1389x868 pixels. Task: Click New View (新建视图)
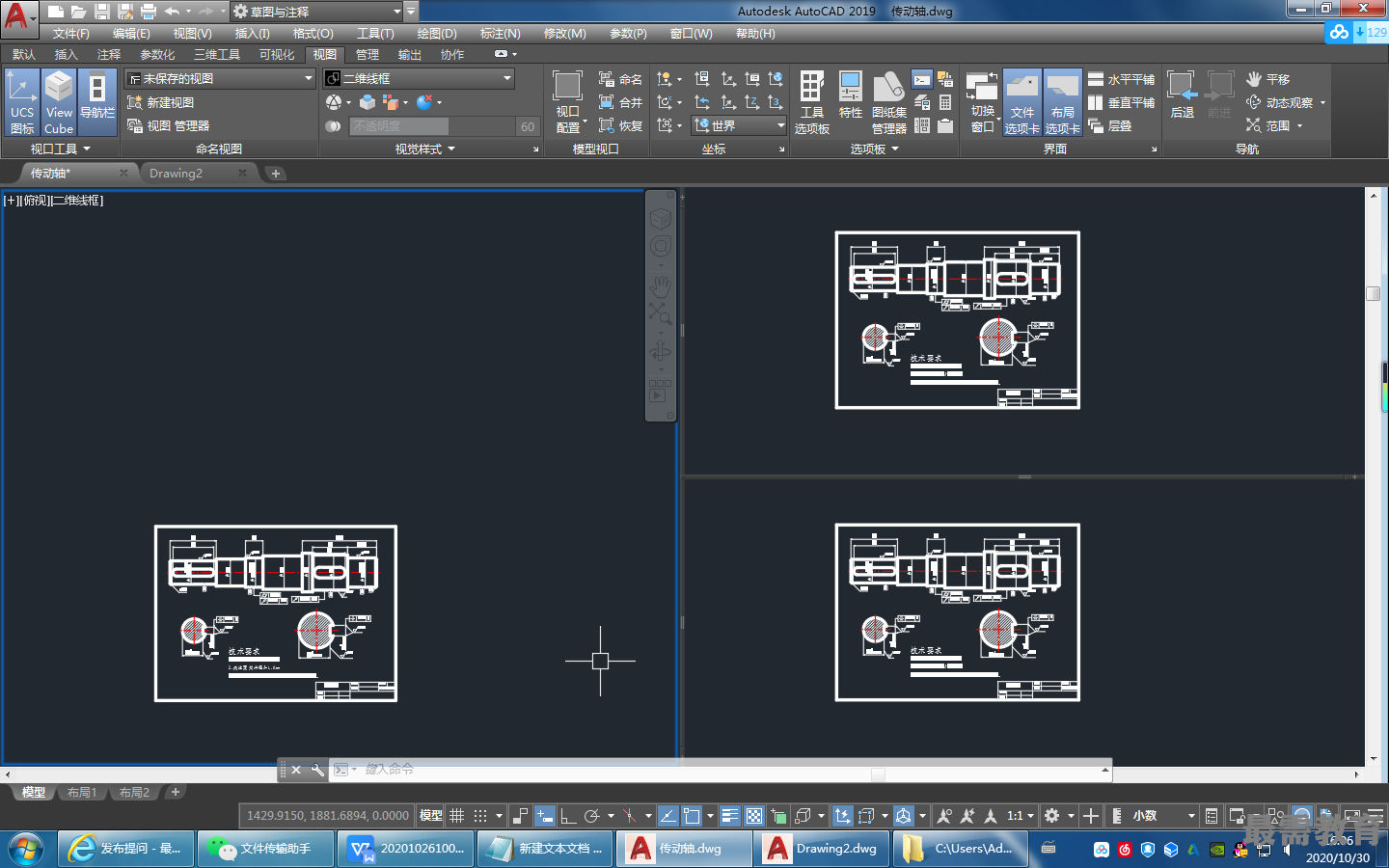[x=160, y=102]
